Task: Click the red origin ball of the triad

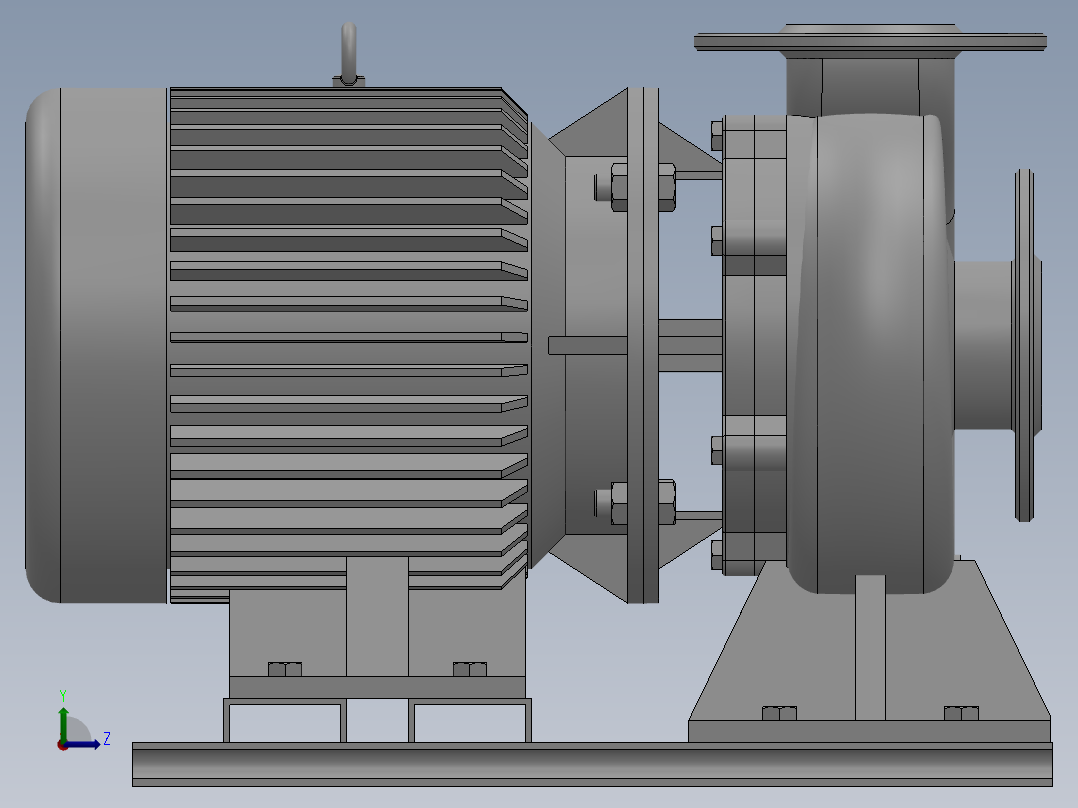Action: 62,745
